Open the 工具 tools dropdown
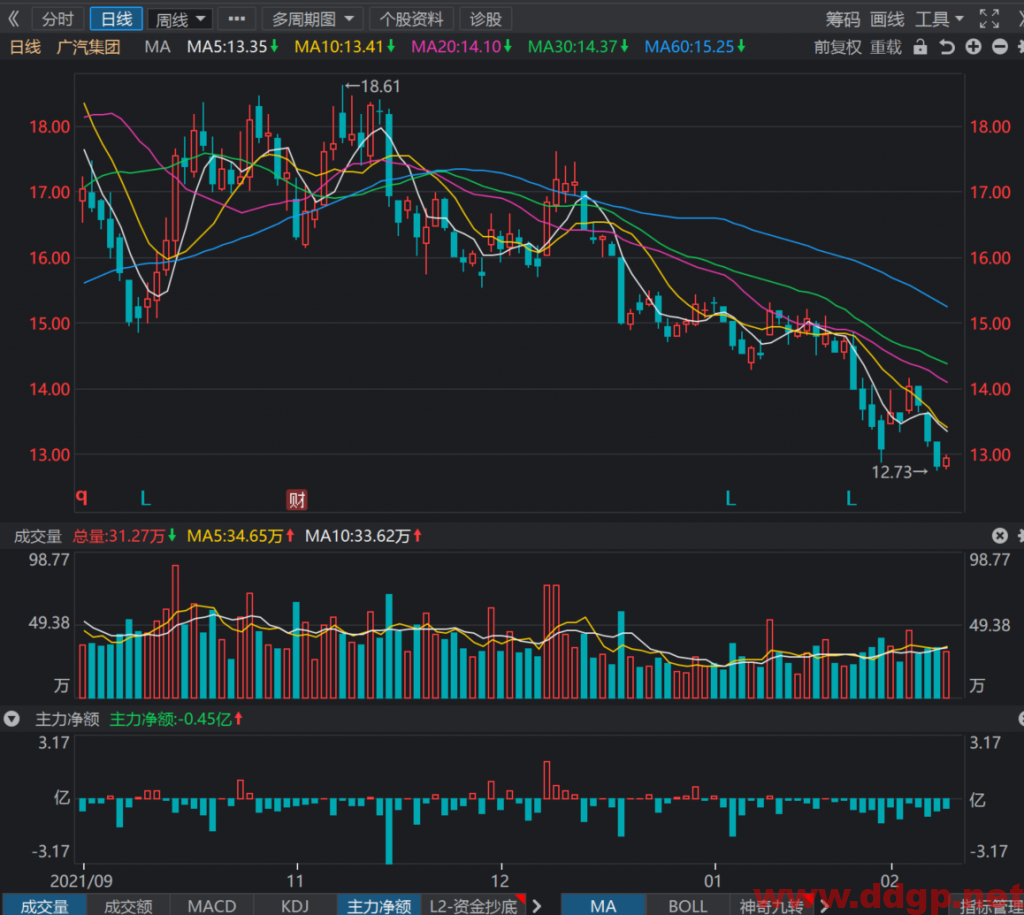This screenshot has height=915, width=1024. click(x=939, y=20)
